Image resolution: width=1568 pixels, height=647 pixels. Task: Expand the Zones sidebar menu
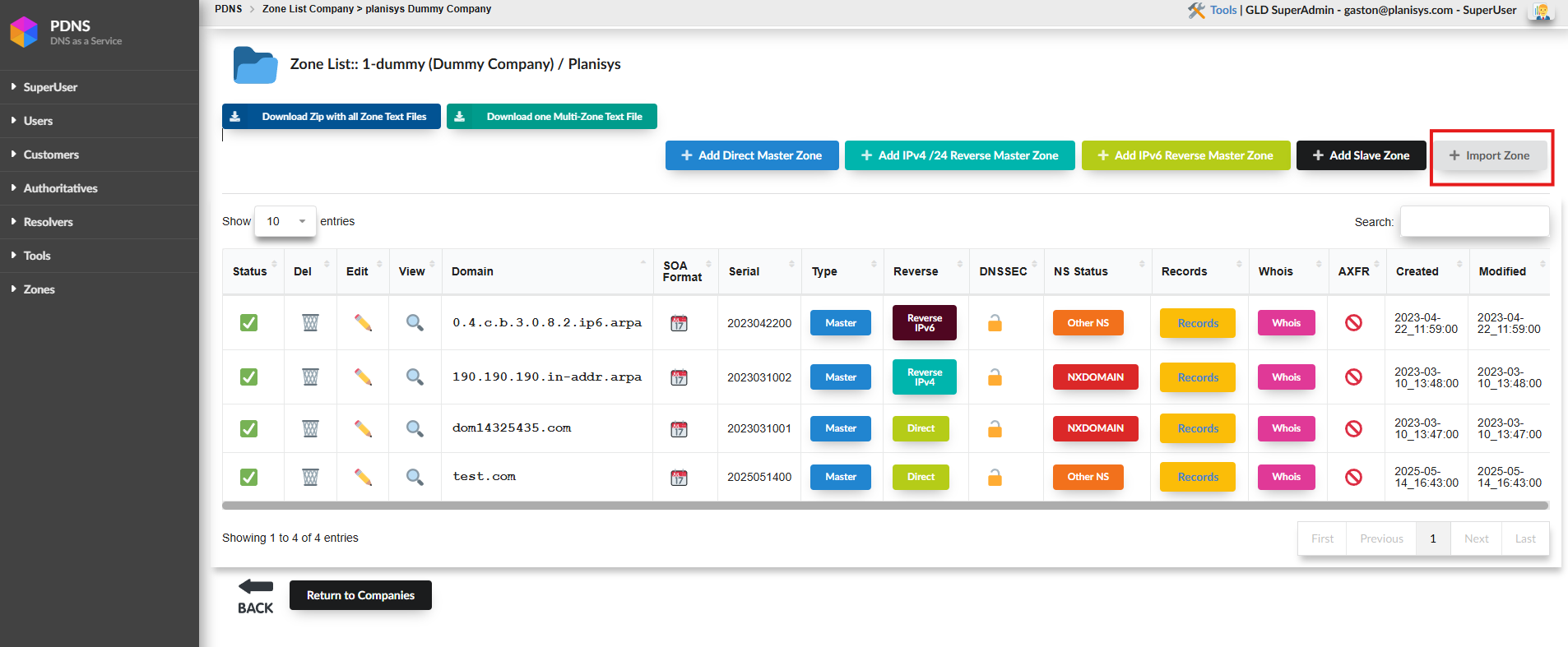[x=39, y=289]
